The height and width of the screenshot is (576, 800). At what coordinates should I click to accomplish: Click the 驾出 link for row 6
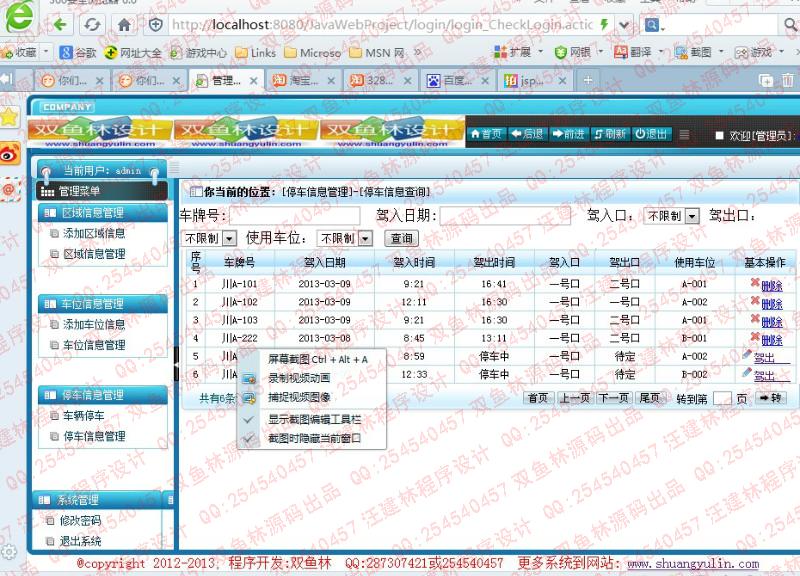pyautogui.click(x=764, y=377)
